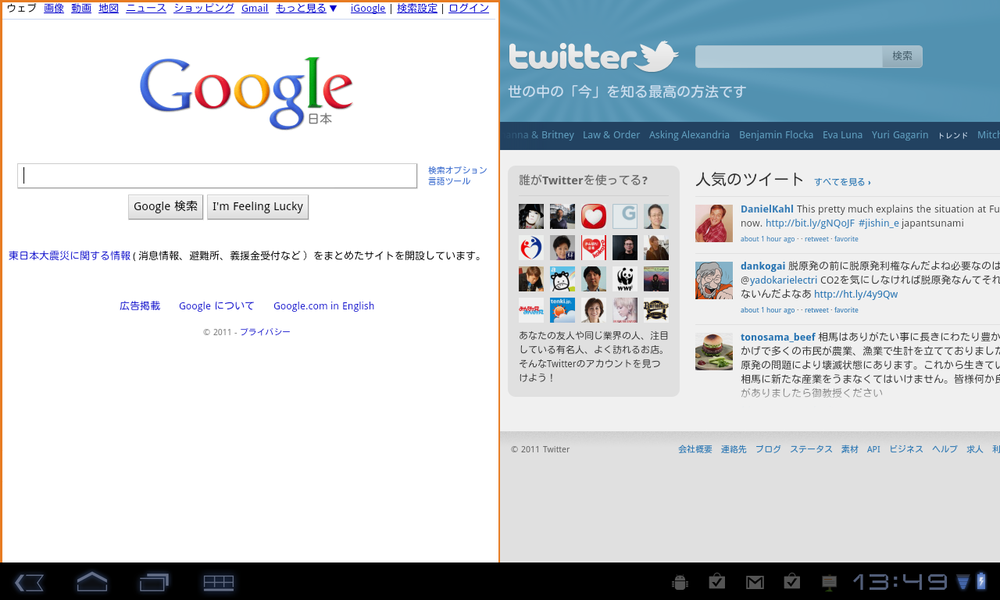Screen dimensions: 1000x600
Task: Open DanielKahl's profile picture
Action: coord(714,223)
